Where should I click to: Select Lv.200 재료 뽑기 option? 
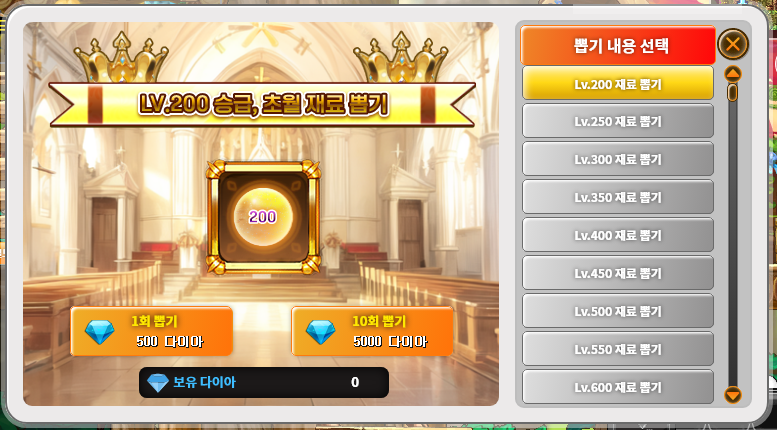618,83
